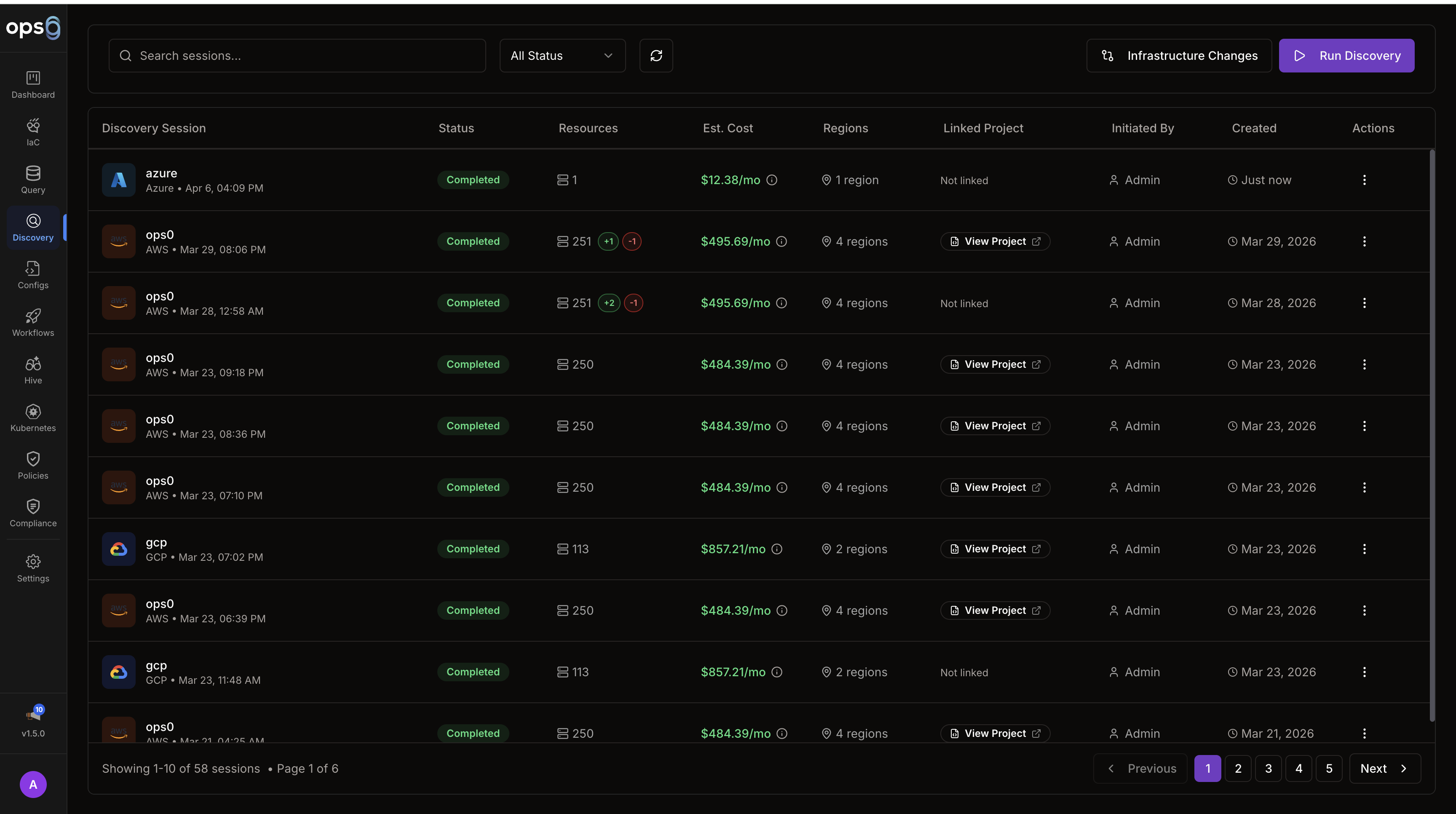
Task: Click the refresh sessions icon button
Action: click(x=656, y=55)
